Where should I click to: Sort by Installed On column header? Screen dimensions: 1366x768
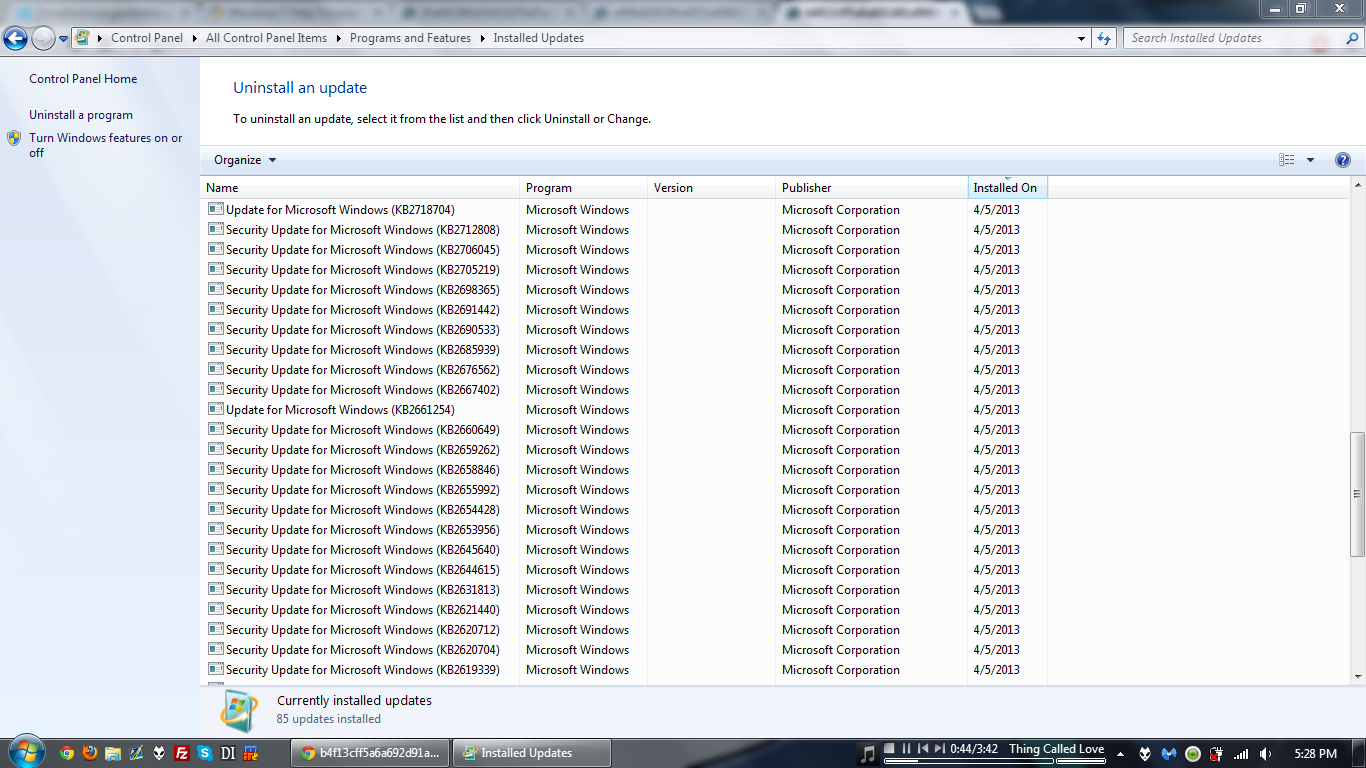1007,187
